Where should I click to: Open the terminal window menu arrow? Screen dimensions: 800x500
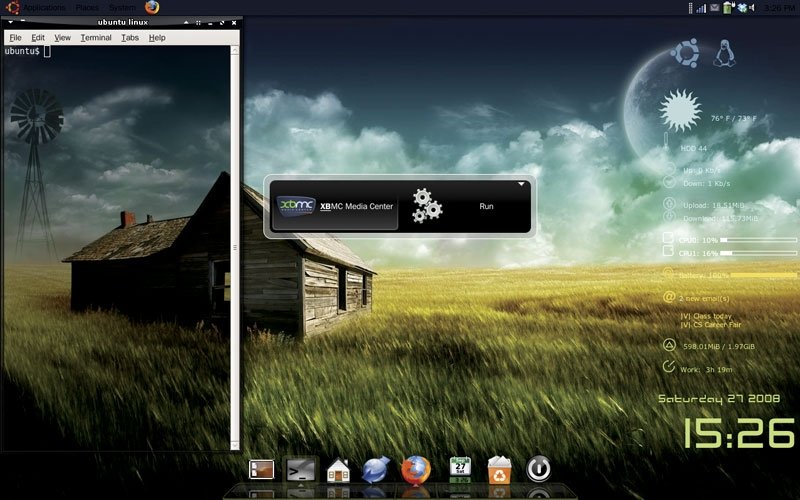[10, 22]
